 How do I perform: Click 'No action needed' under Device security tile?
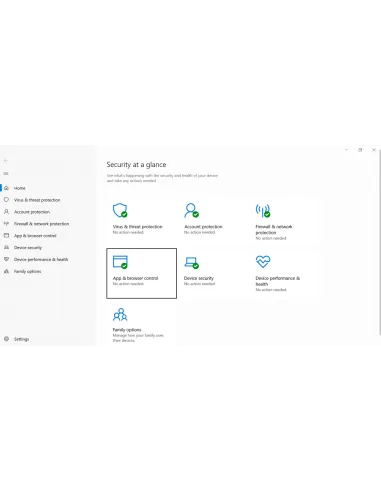(x=199, y=284)
